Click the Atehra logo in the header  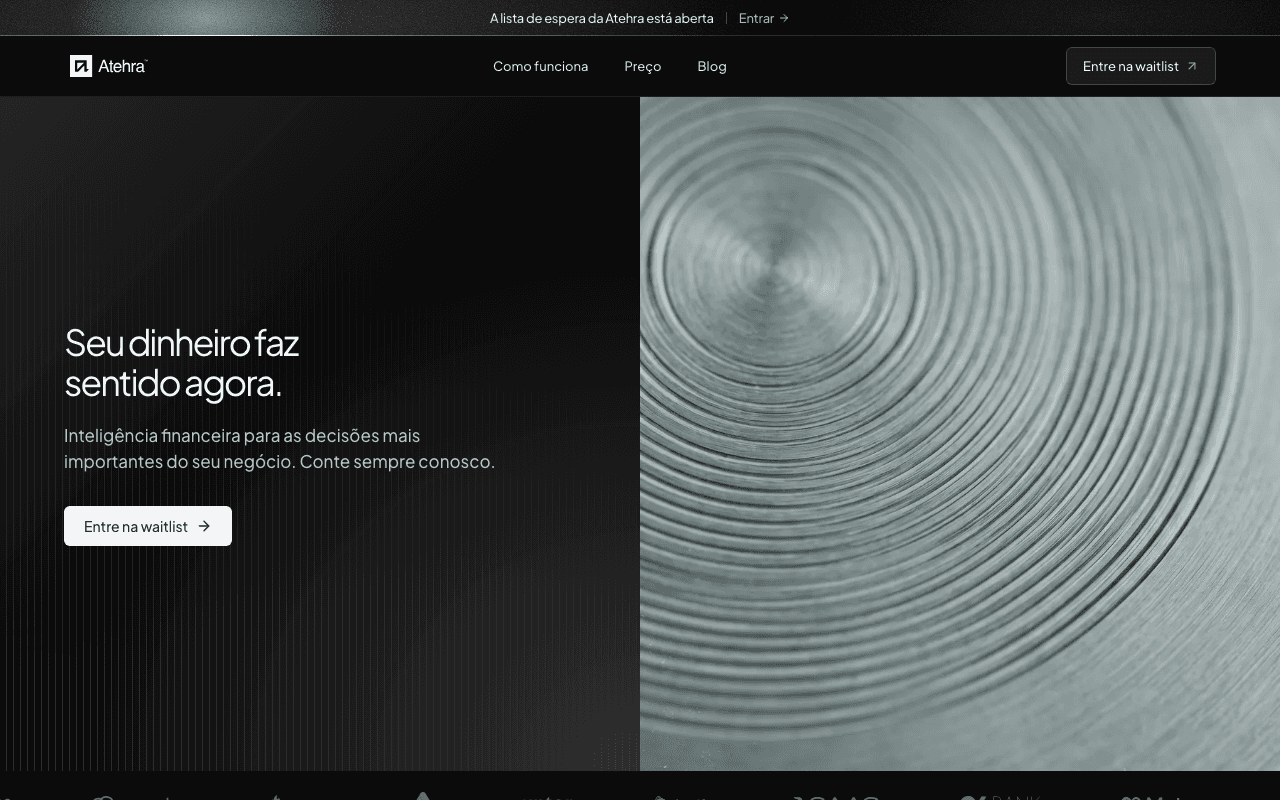point(108,66)
